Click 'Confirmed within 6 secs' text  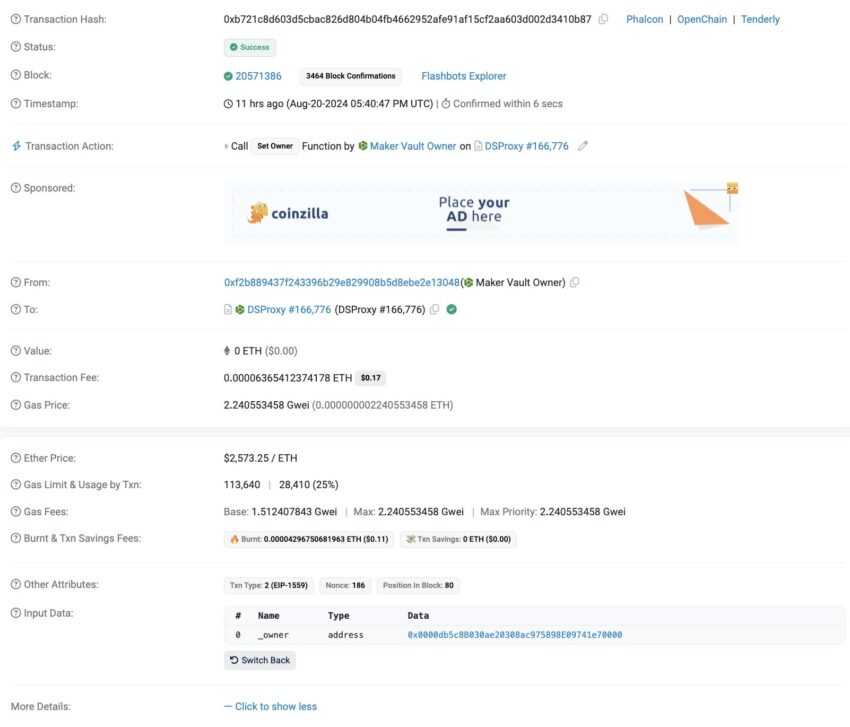[507, 104]
